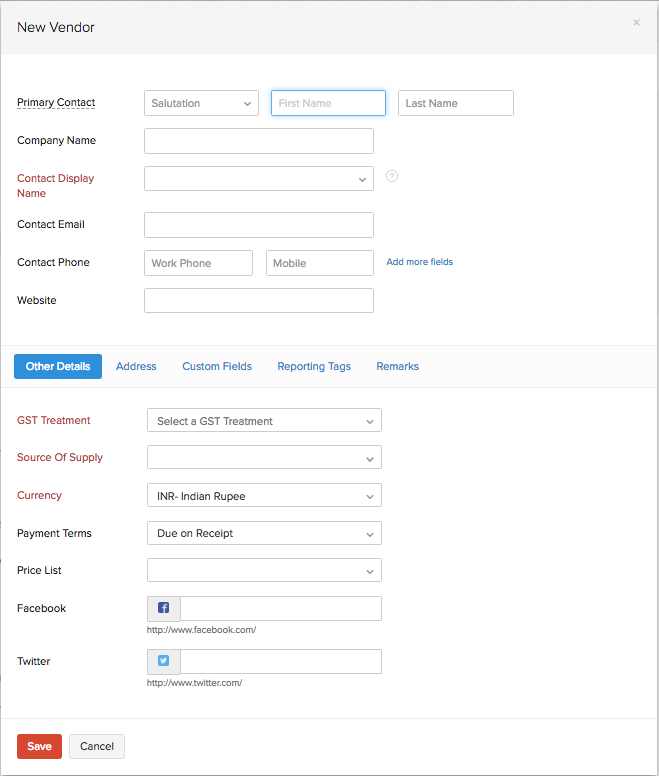Focus the First Name field
This screenshot has width=659, height=776.
329,103
